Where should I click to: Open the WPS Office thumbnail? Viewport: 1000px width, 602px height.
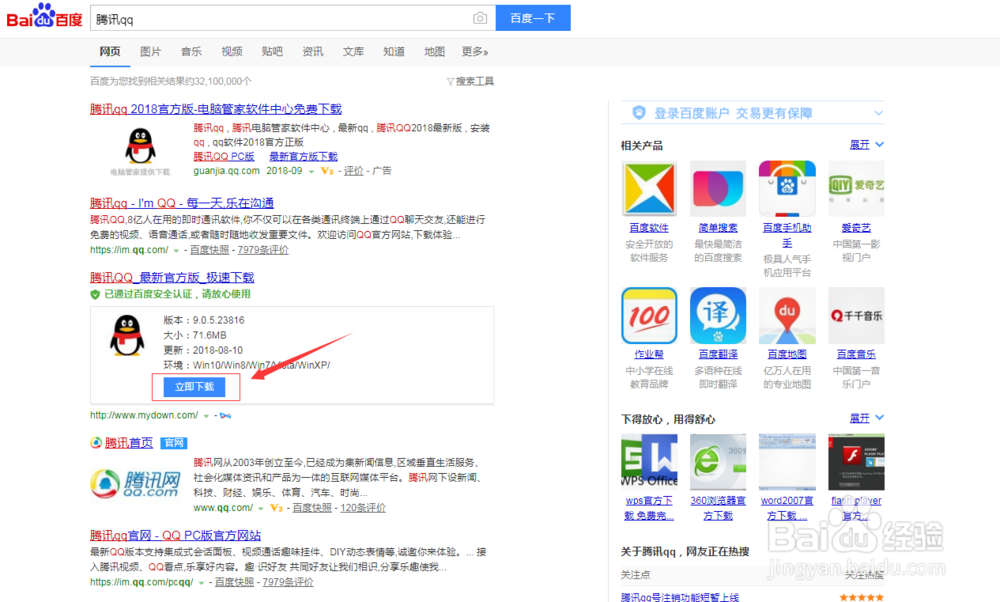(649, 462)
